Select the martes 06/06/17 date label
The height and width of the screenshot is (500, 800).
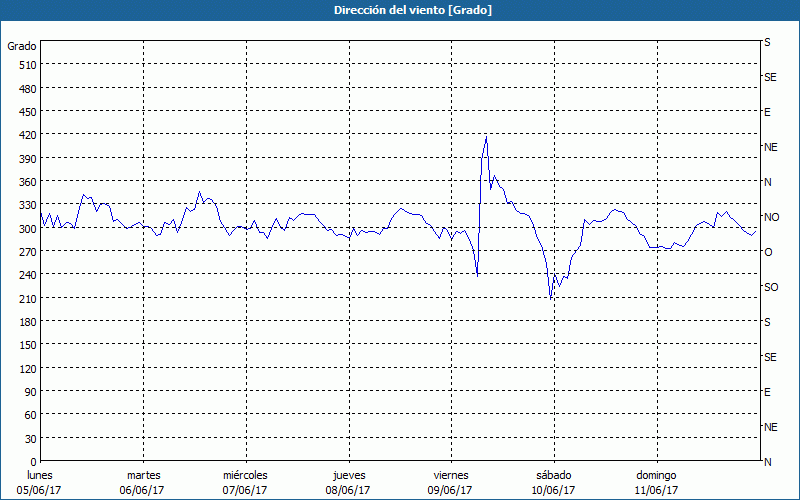point(143,482)
